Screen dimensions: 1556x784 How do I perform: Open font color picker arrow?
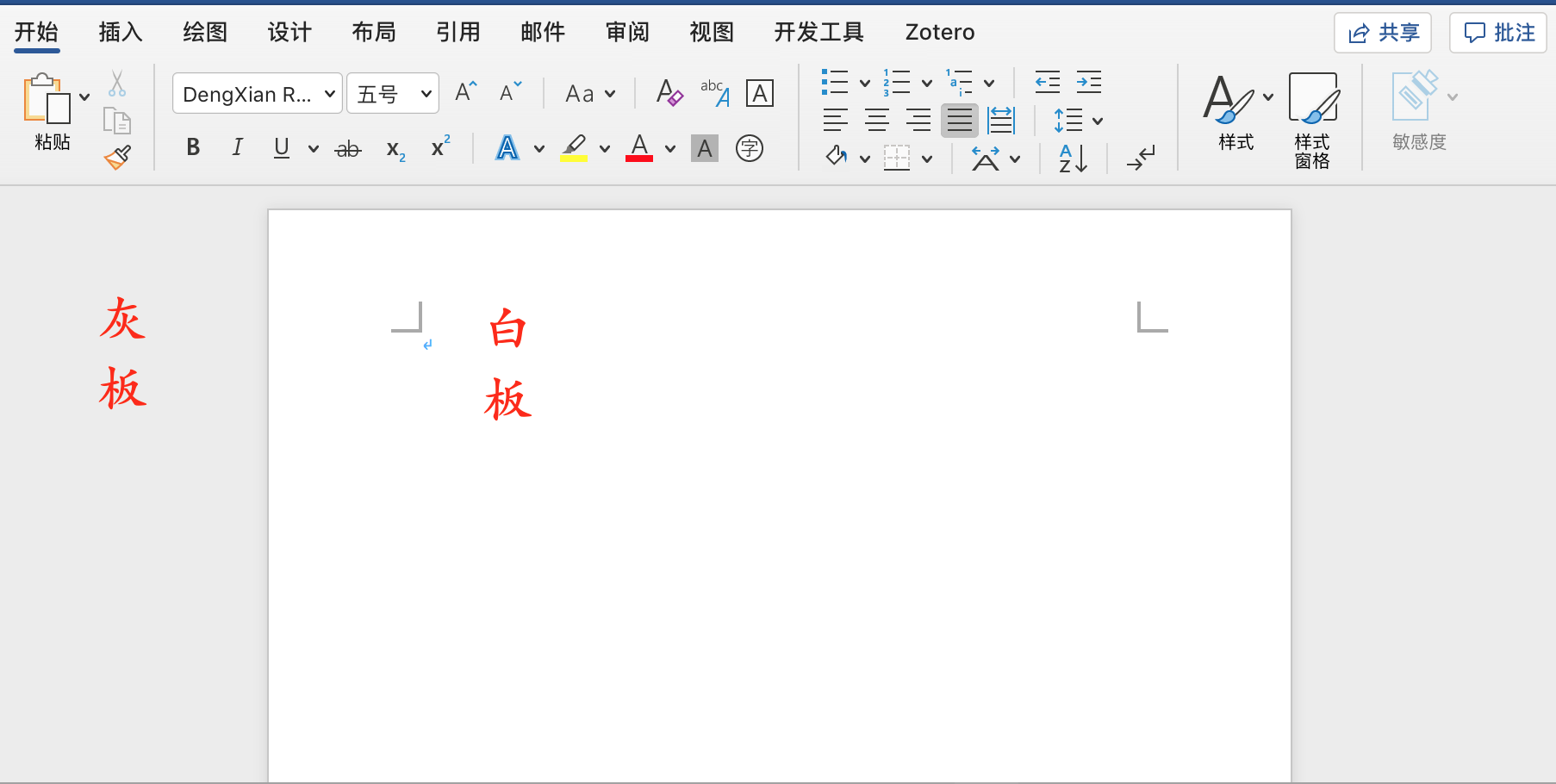pos(670,148)
